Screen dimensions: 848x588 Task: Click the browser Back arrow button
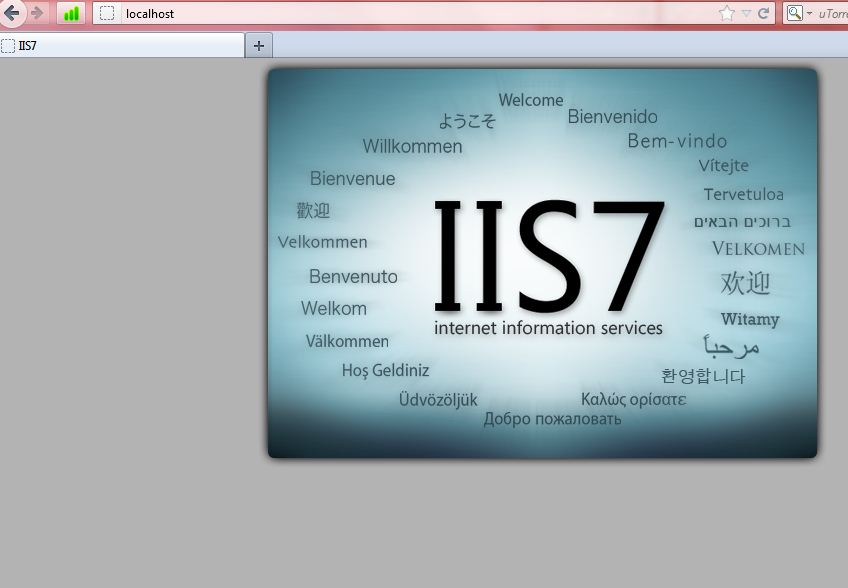tap(11, 13)
